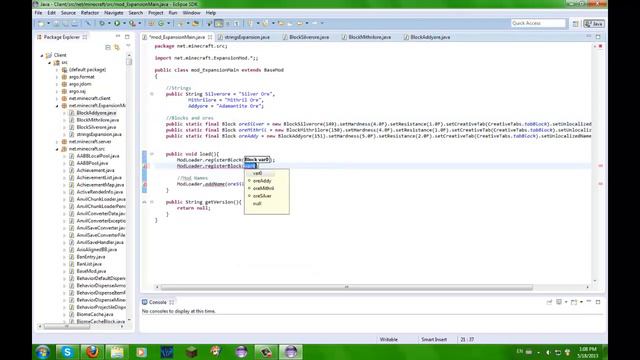Click the Last Edit Location icon

[281, 24]
